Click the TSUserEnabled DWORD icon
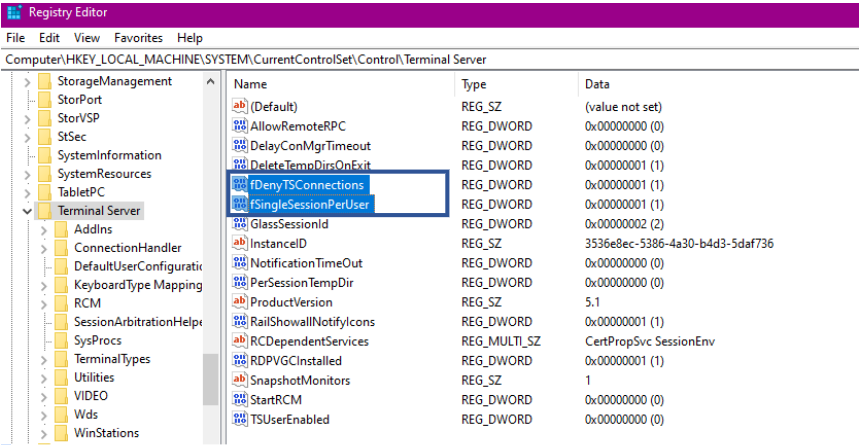The width and height of the screenshot is (860, 445). [240, 420]
